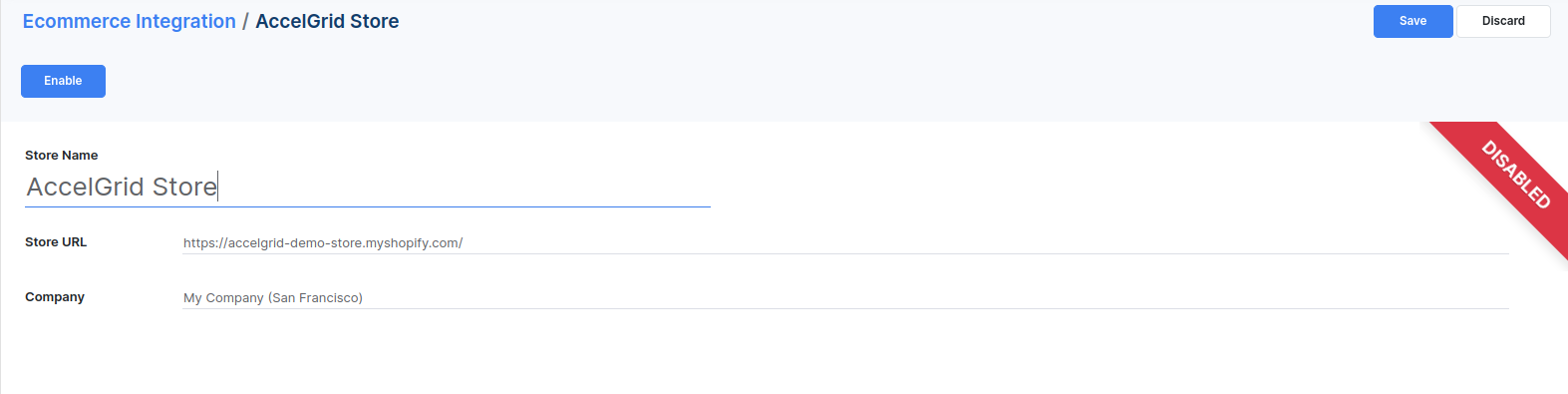Viewport: 1568px width, 394px height.
Task: Open the Company selection dropdown field
Action: pyautogui.click(x=845, y=297)
